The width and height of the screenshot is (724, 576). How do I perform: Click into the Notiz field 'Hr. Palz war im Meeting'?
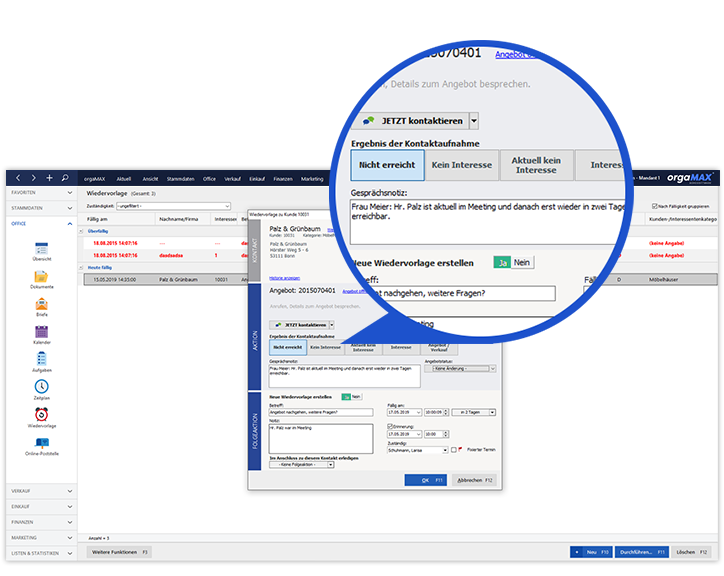point(321,439)
